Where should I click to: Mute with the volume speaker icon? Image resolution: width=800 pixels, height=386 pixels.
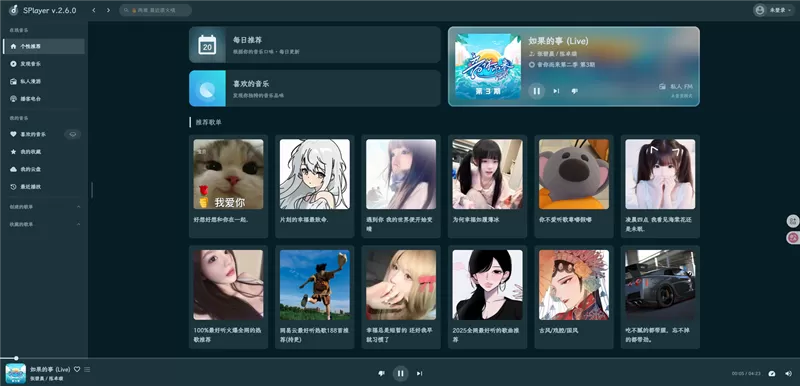coord(788,374)
